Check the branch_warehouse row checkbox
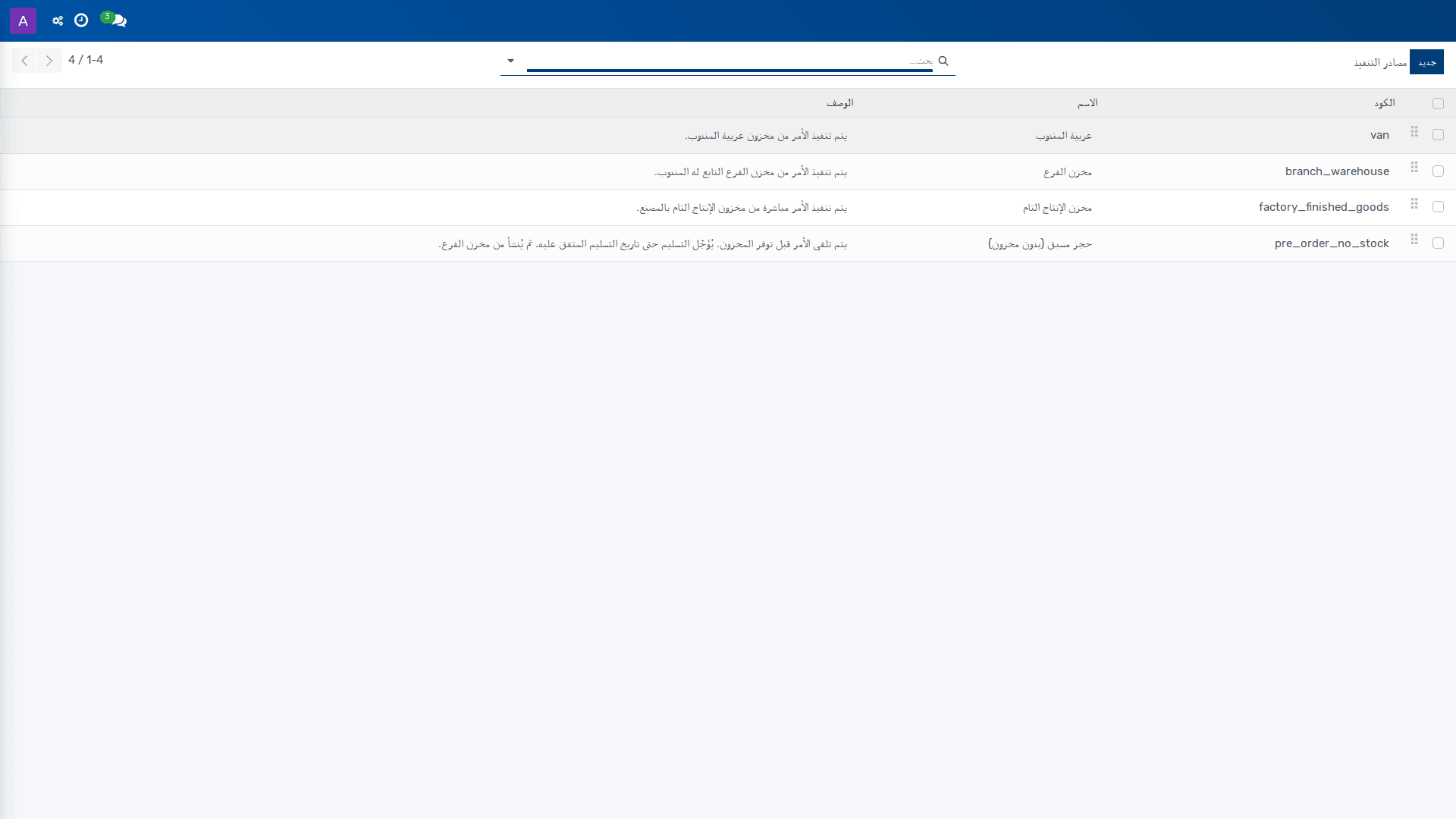1456x819 pixels. click(x=1438, y=171)
